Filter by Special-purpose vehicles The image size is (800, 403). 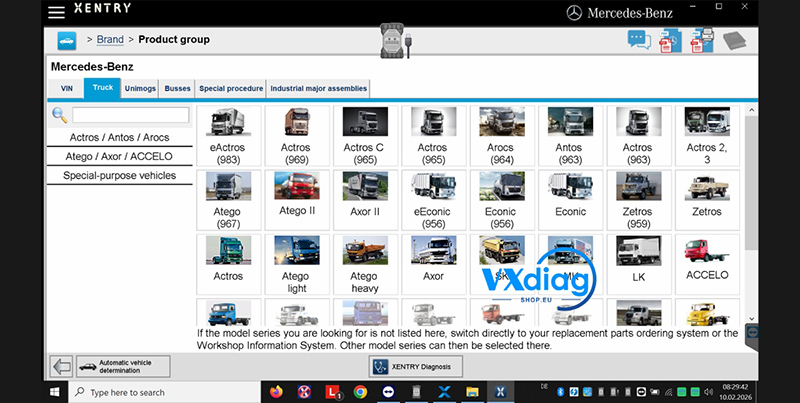tap(119, 175)
